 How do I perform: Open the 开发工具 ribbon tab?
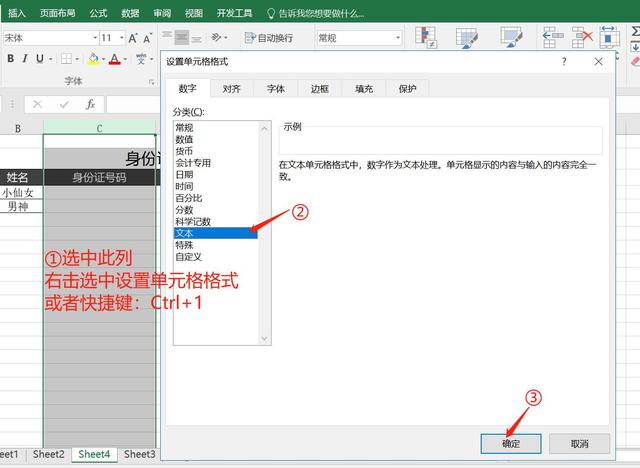(234, 13)
